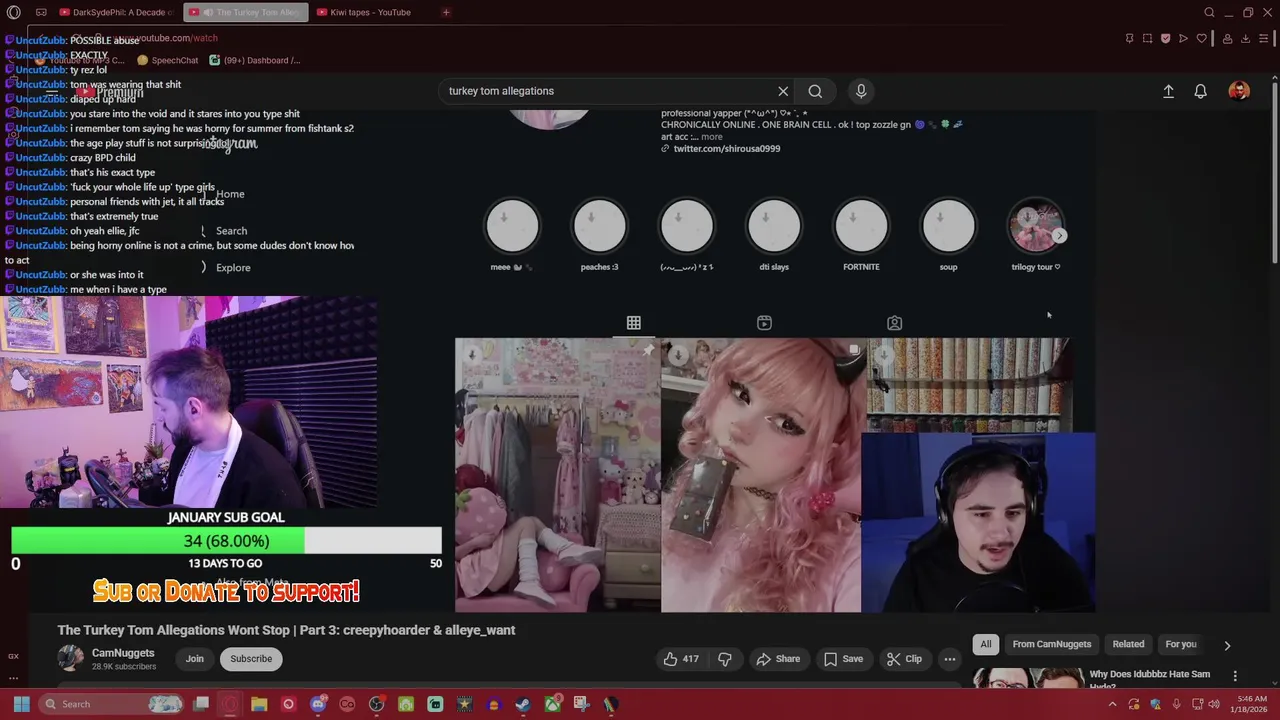Open Opera easy setup sliders

click(x=1264, y=38)
